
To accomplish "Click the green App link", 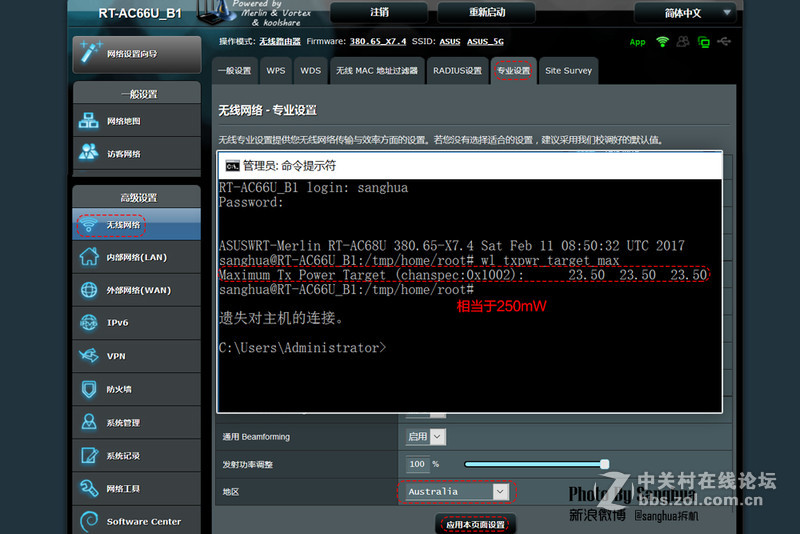I will click(637, 42).
